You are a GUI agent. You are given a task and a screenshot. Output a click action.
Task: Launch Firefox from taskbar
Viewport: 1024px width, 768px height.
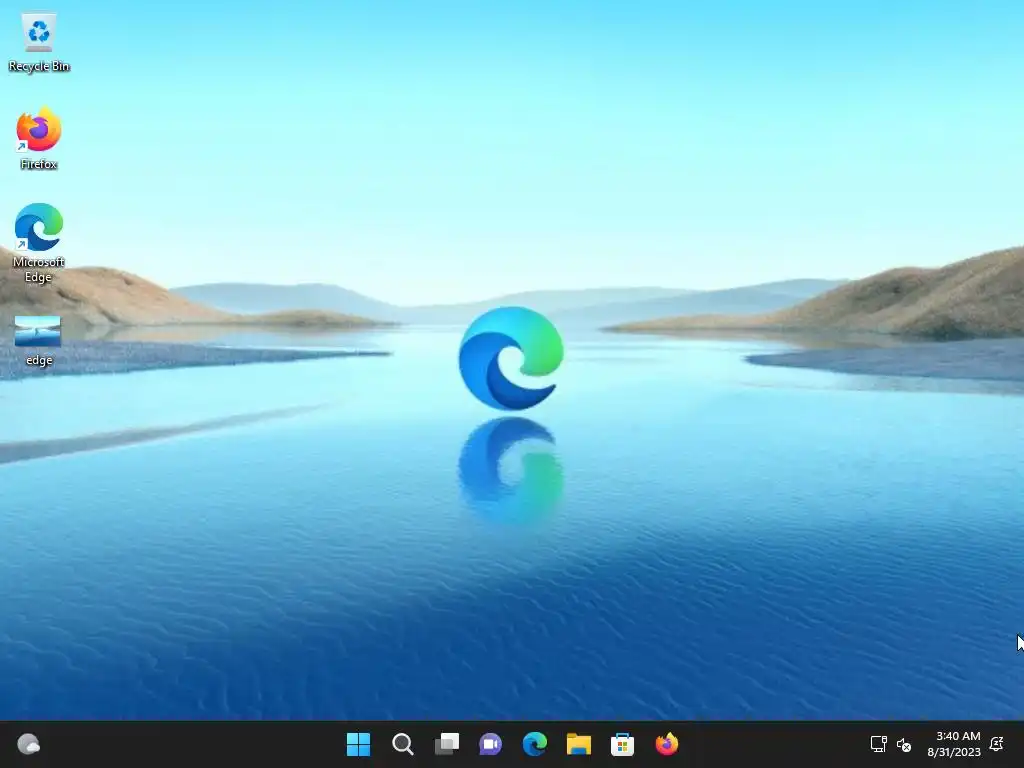tap(667, 744)
